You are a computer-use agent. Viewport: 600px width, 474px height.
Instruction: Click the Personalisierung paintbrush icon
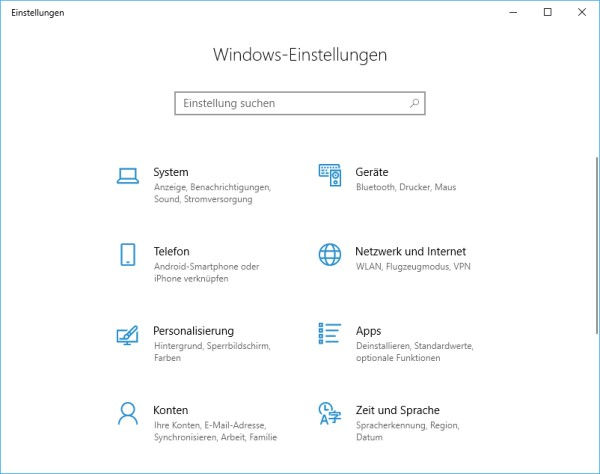(127, 335)
